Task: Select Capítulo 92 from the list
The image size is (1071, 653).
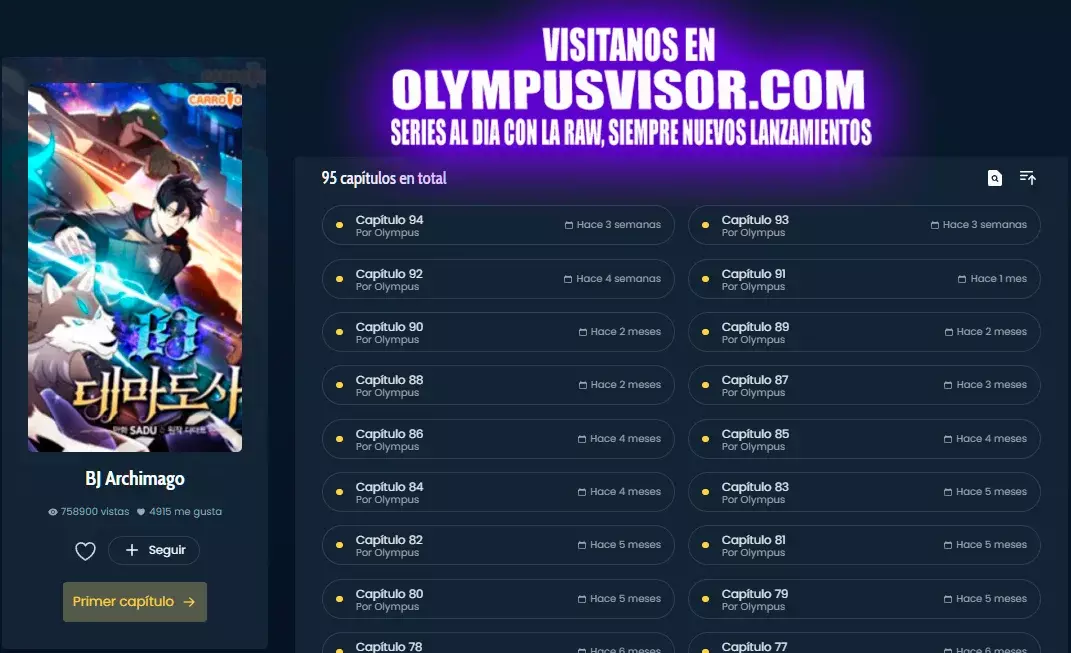Action: (x=497, y=279)
